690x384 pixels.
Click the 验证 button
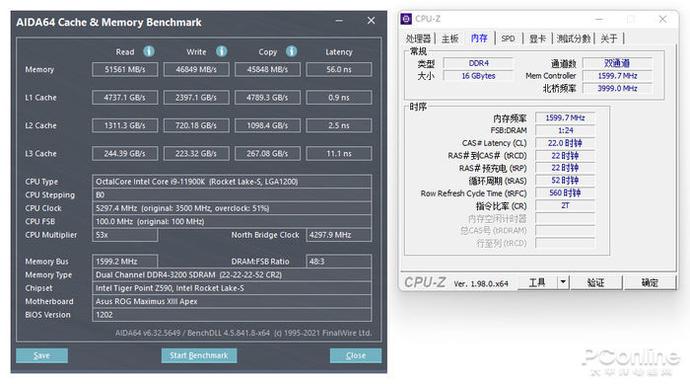coord(596,282)
